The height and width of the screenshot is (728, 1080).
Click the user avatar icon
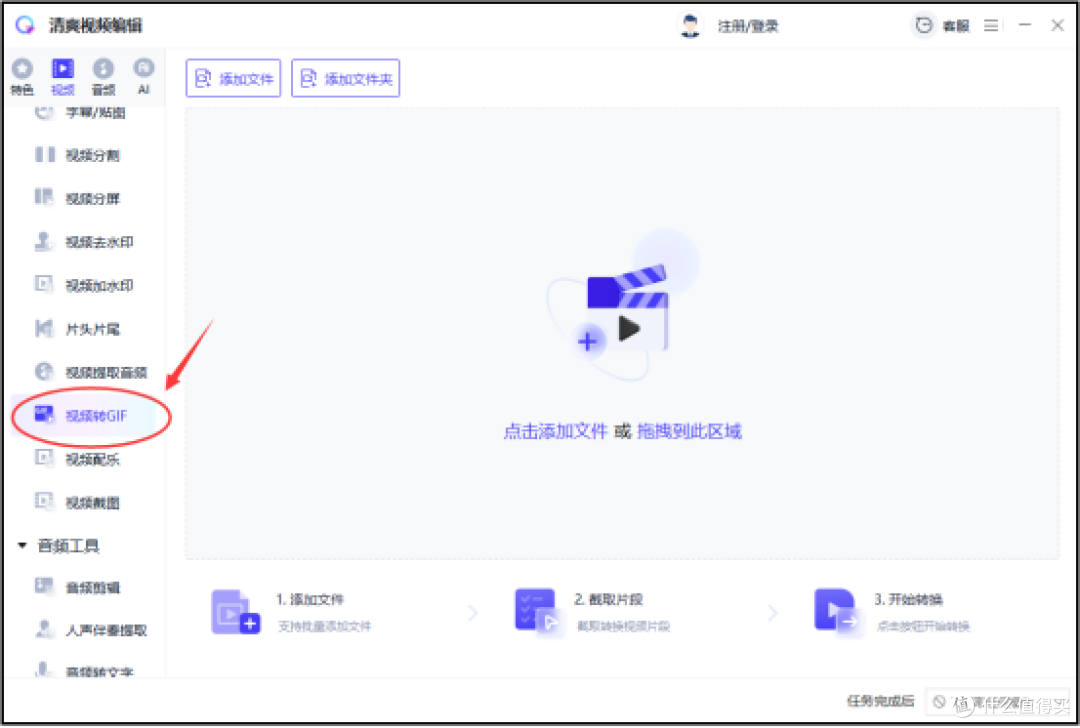click(690, 26)
